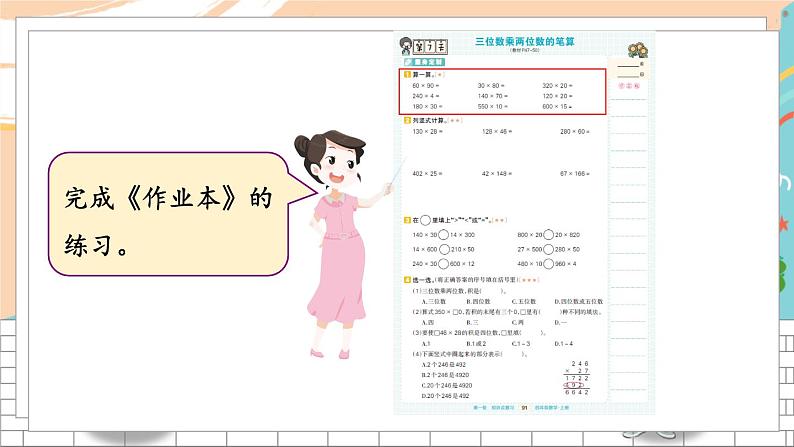Screen dimensions: 794x447
Task: Click option 'A.2个246是492'
Action: click(444, 364)
